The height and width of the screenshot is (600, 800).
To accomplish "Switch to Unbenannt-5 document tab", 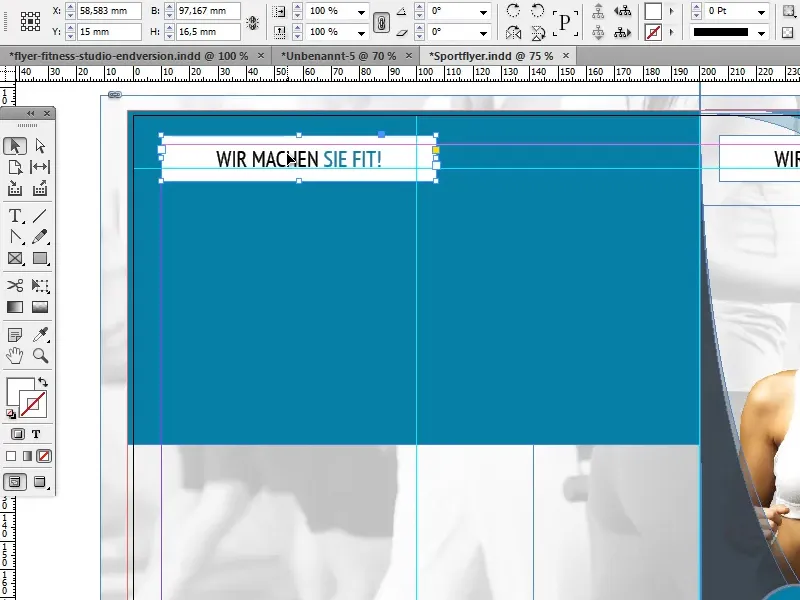I will [x=338, y=56].
